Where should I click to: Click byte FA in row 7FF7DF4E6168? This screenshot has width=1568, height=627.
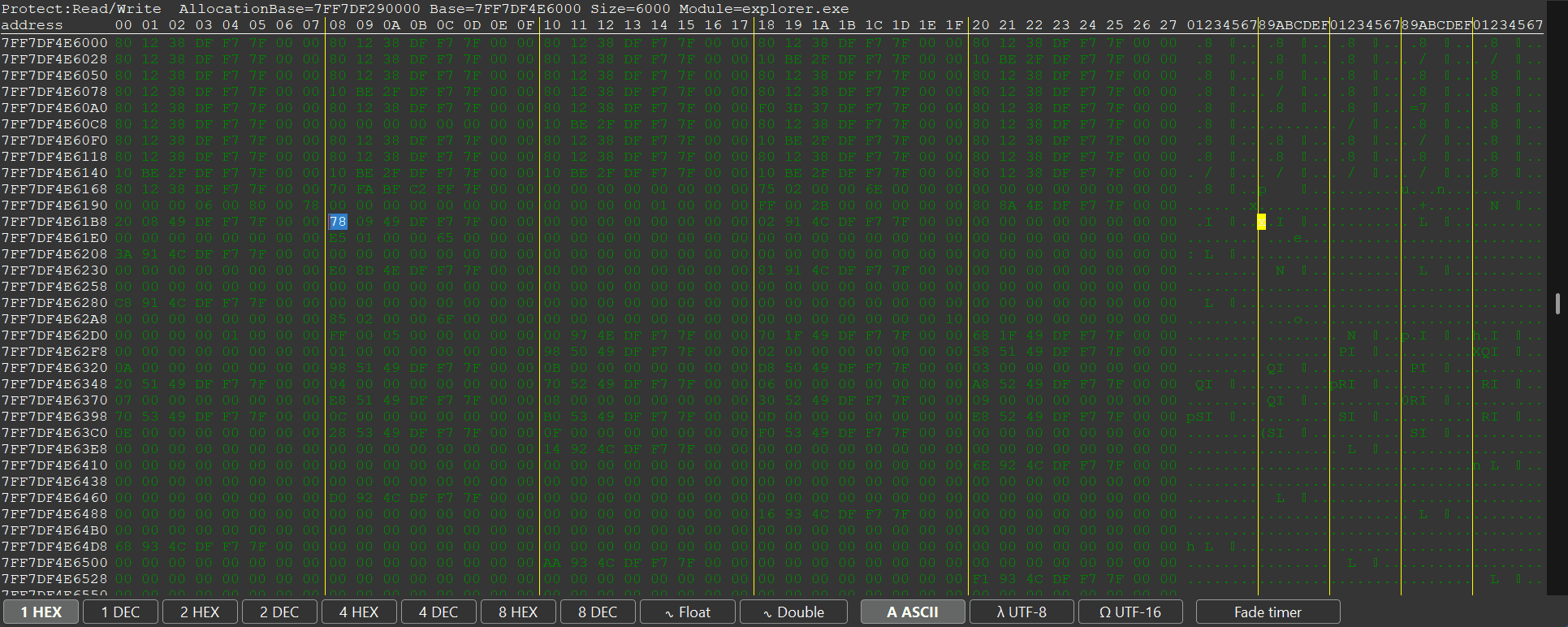click(x=365, y=188)
